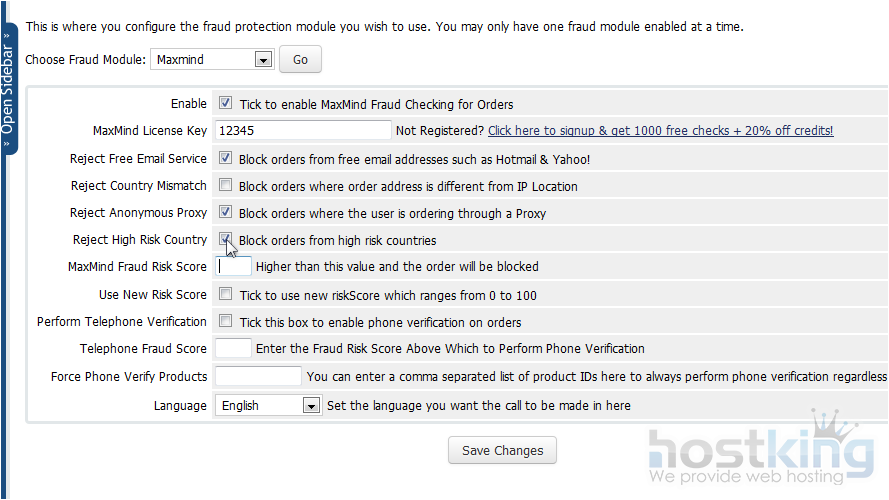
Task: Toggle the Reject High Risk Country checkbox
Action: tap(226, 239)
